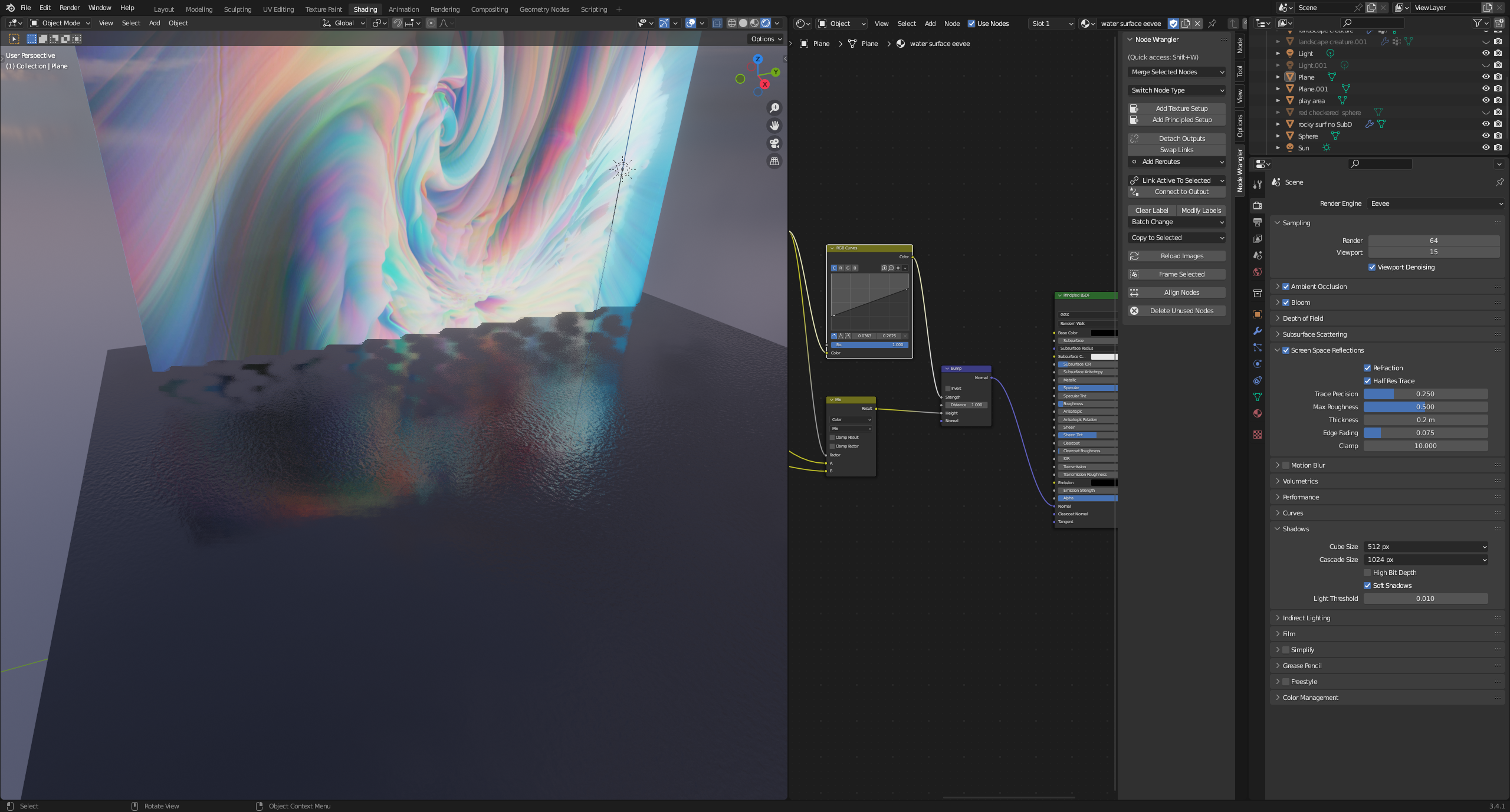Open Output properties tab icon

click(x=1258, y=222)
